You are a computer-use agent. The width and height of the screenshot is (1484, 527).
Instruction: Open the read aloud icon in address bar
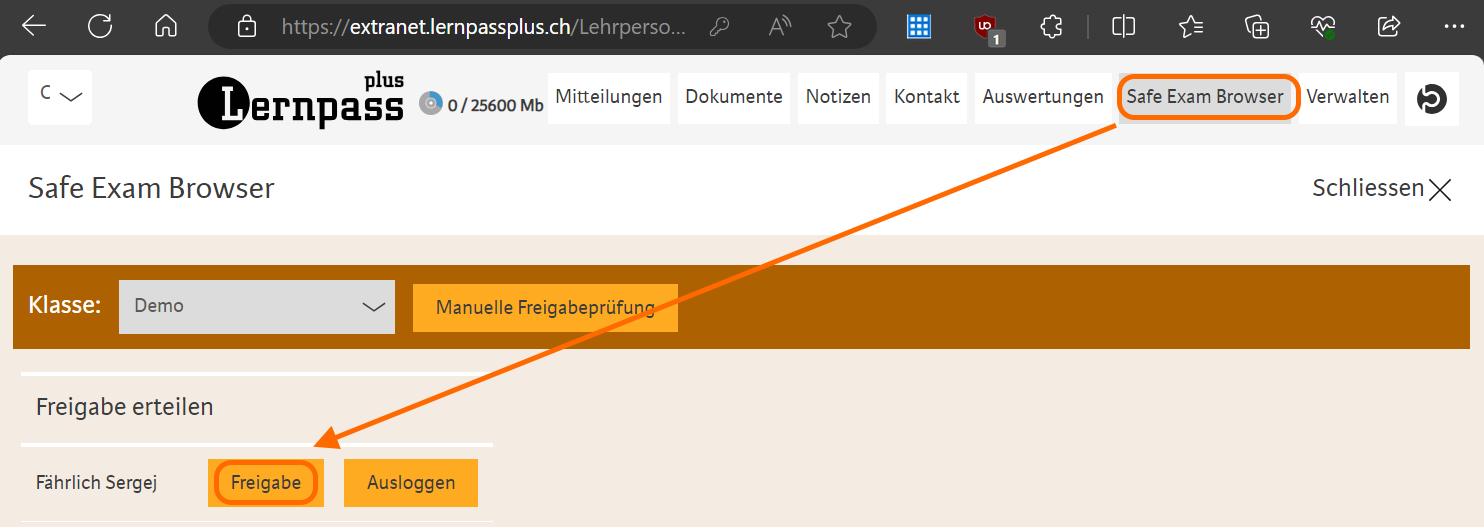click(x=779, y=27)
